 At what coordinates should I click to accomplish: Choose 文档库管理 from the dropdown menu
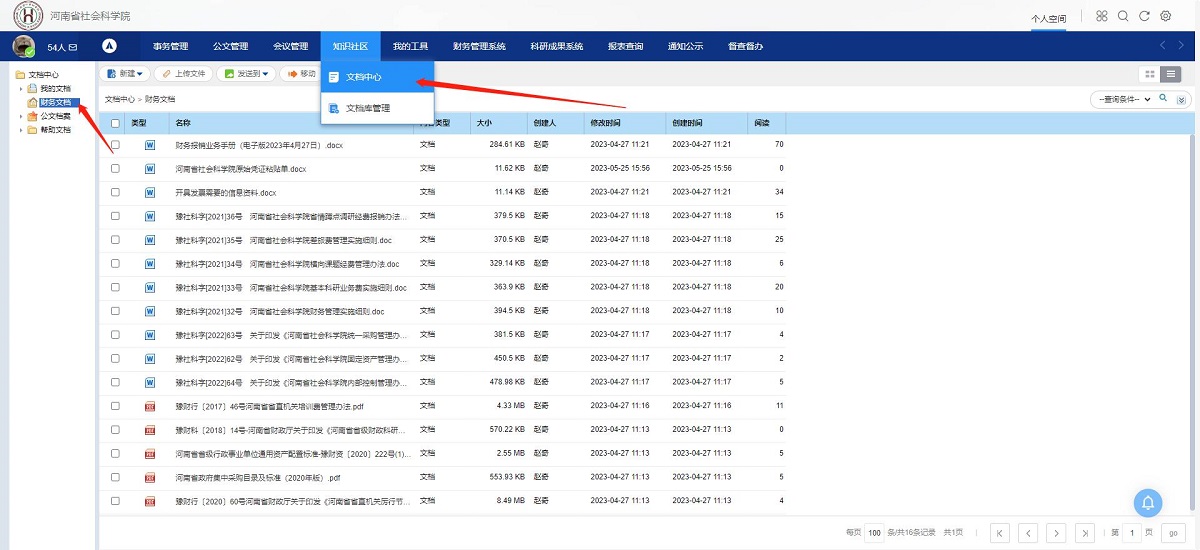pyautogui.click(x=367, y=108)
